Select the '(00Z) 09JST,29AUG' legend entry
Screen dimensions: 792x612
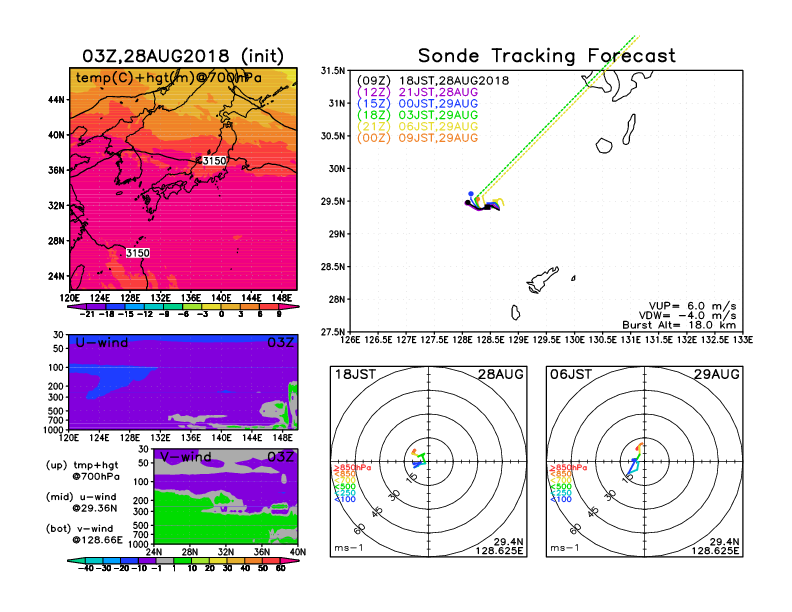(417, 138)
